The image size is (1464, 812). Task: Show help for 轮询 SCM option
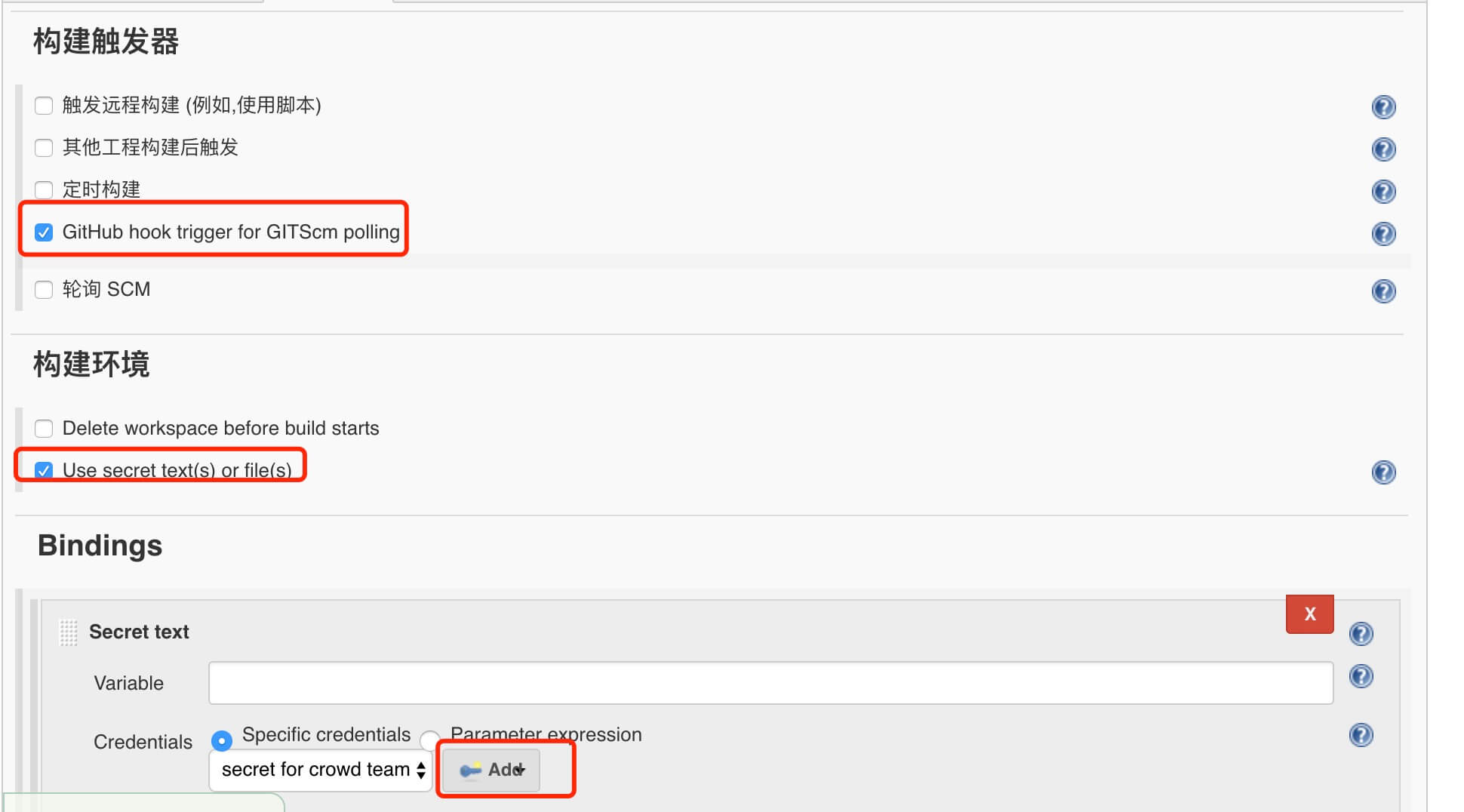[1382, 291]
